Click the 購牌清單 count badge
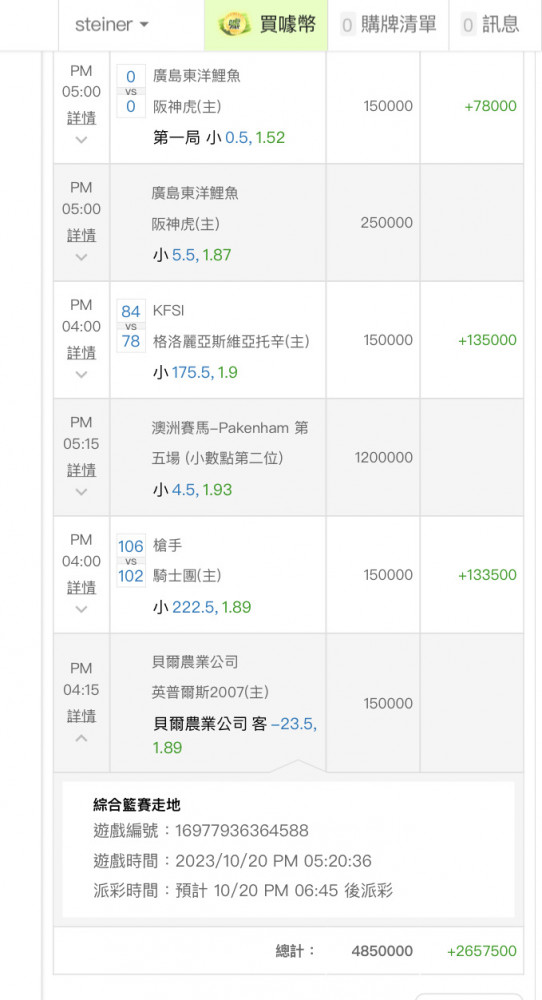Viewport: 542px width, 1000px height. click(x=348, y=25)
